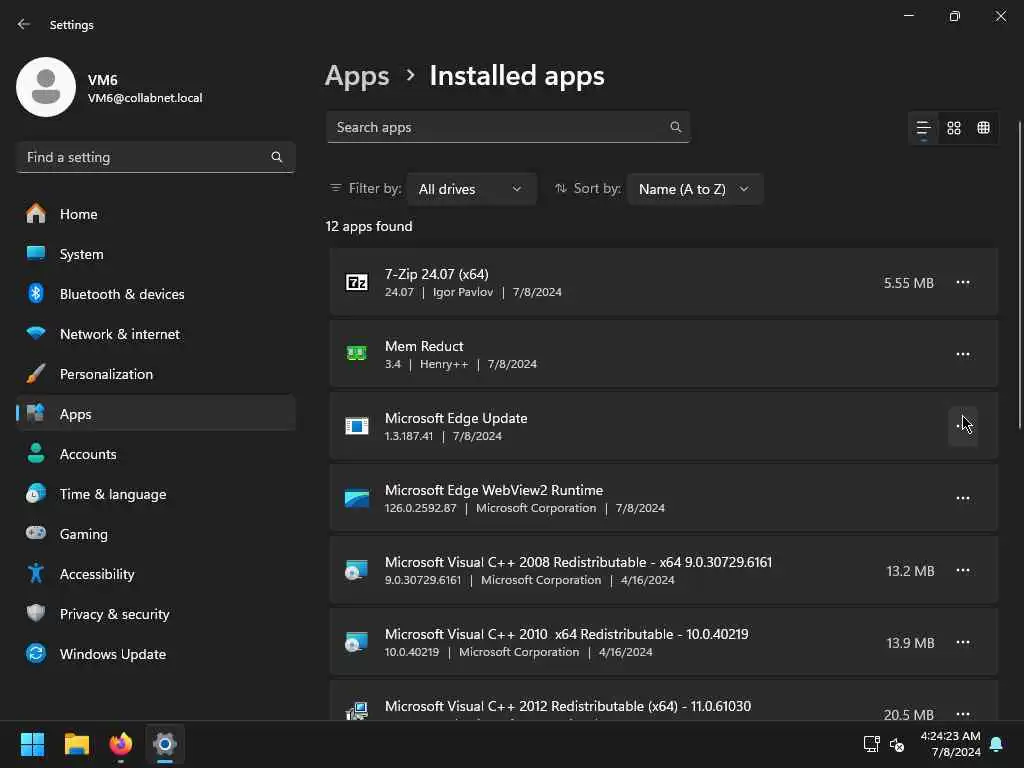Open the Sort by Name dropdown
Image resolution: width=1024 pixels, height=768 pixels.
(x=694, y=189)
